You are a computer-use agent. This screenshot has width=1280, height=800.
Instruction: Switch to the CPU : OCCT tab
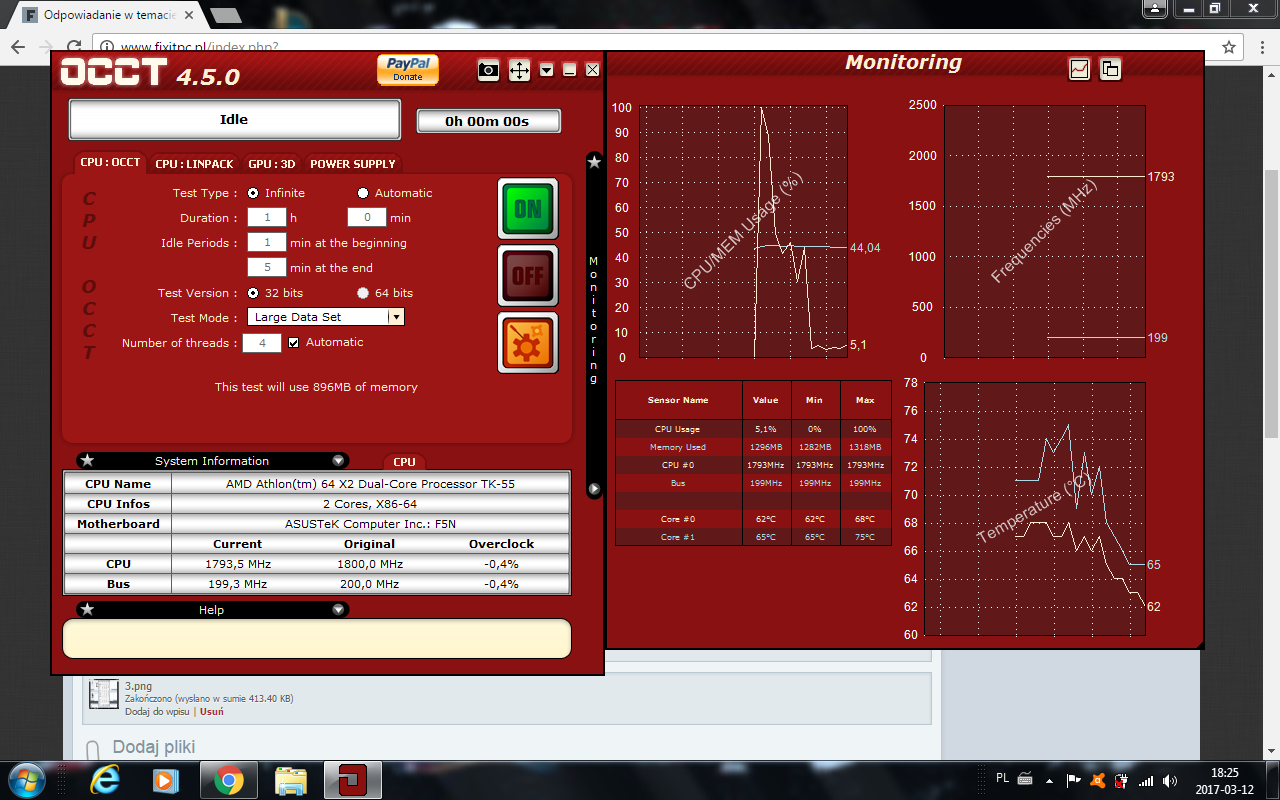[x=110, y=162]
